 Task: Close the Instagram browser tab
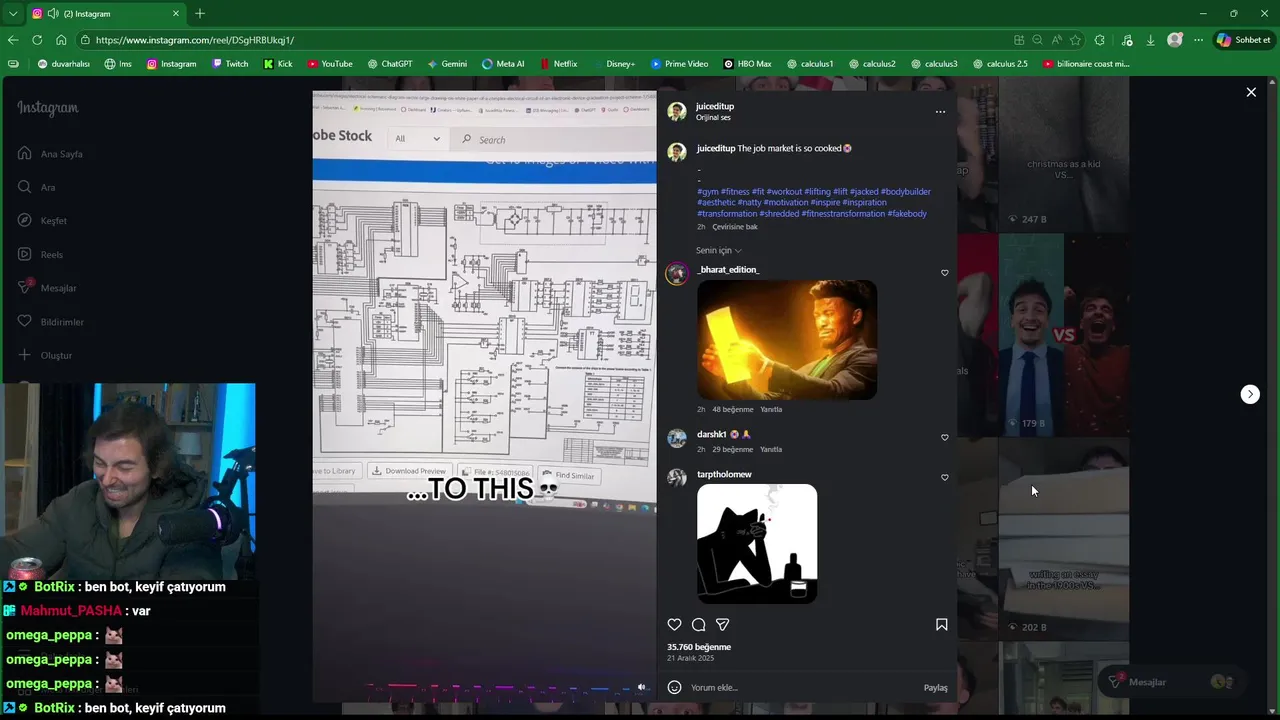[176, 13]
